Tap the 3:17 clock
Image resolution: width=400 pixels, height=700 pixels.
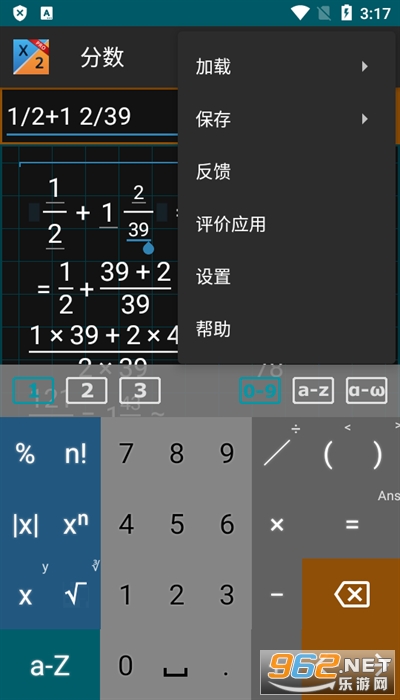(x=375, y=13)
